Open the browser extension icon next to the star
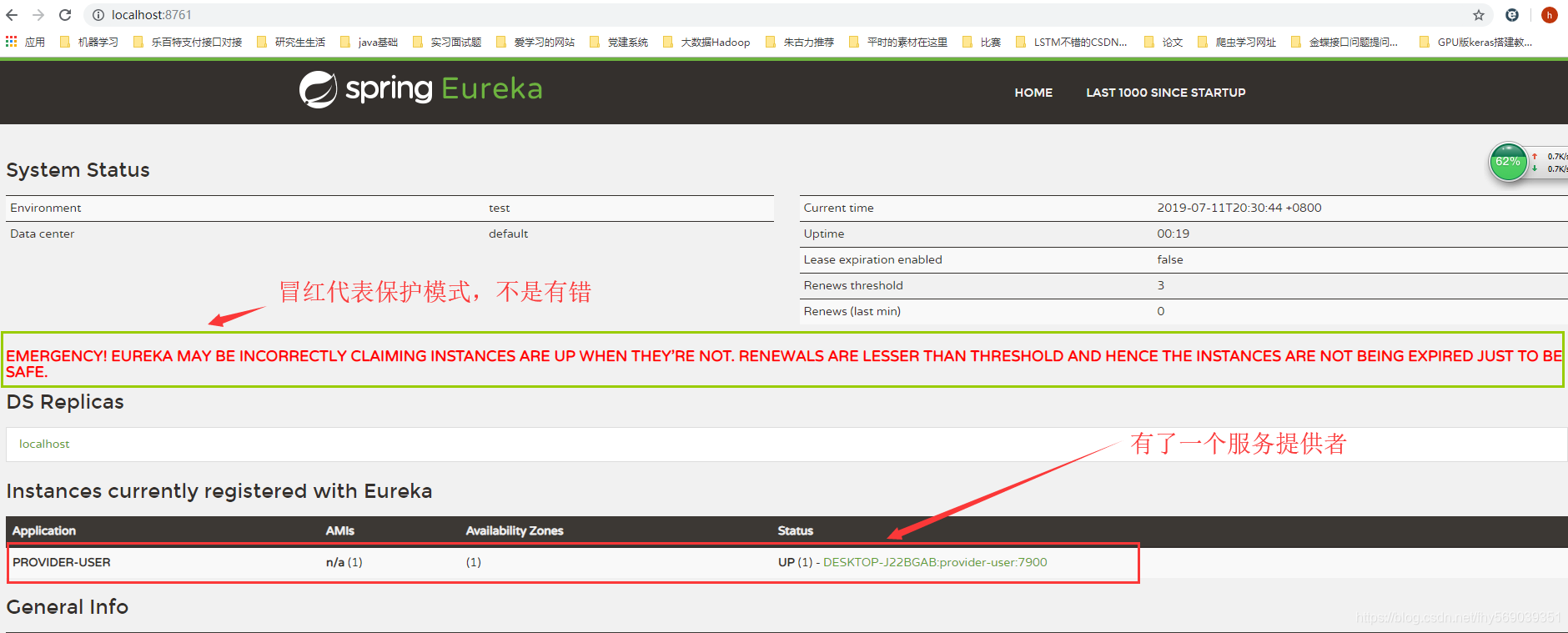Screen dimensions: 1568x633 [1512, 15]
